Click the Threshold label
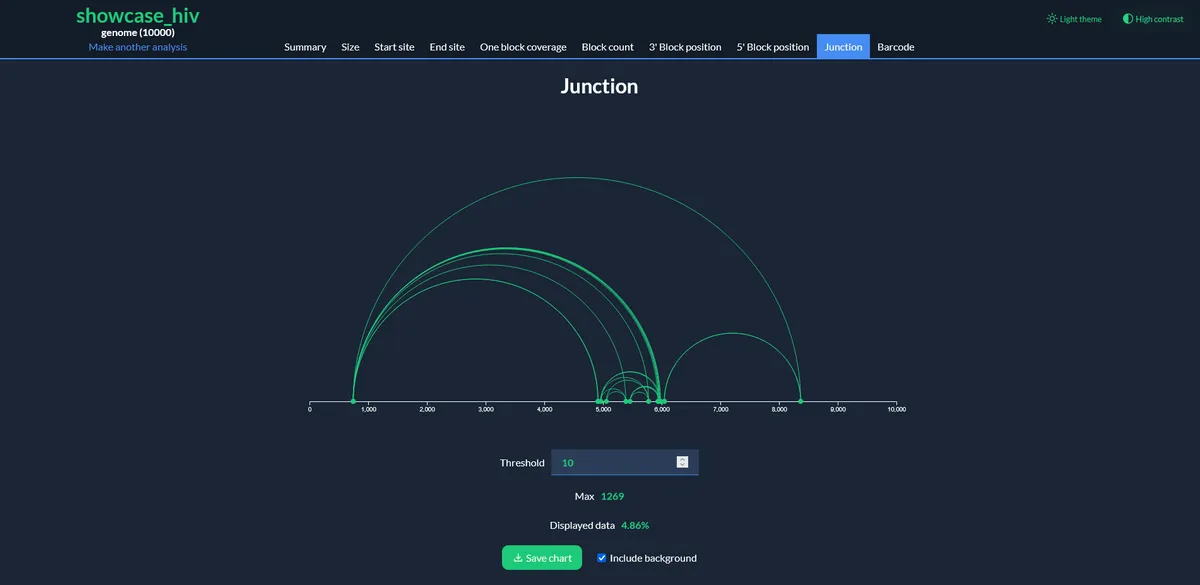1200x585 pixels. pyautogui.click(x=522, y=463)
